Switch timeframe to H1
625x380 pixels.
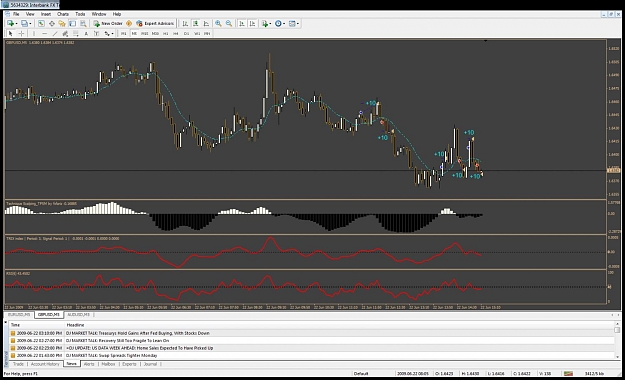[x=166, y=33]
